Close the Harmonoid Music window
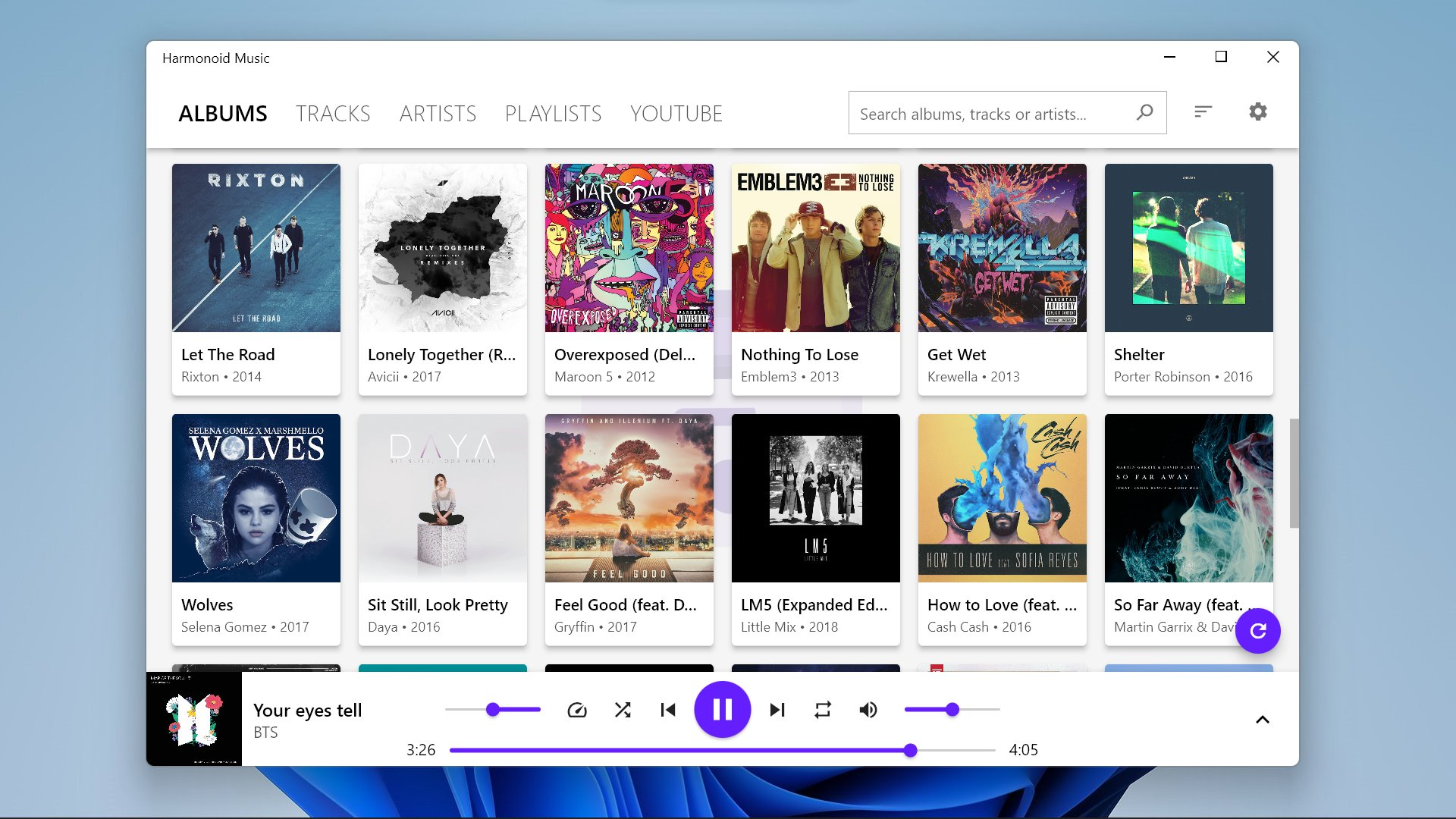 [x=1273, y=57]
